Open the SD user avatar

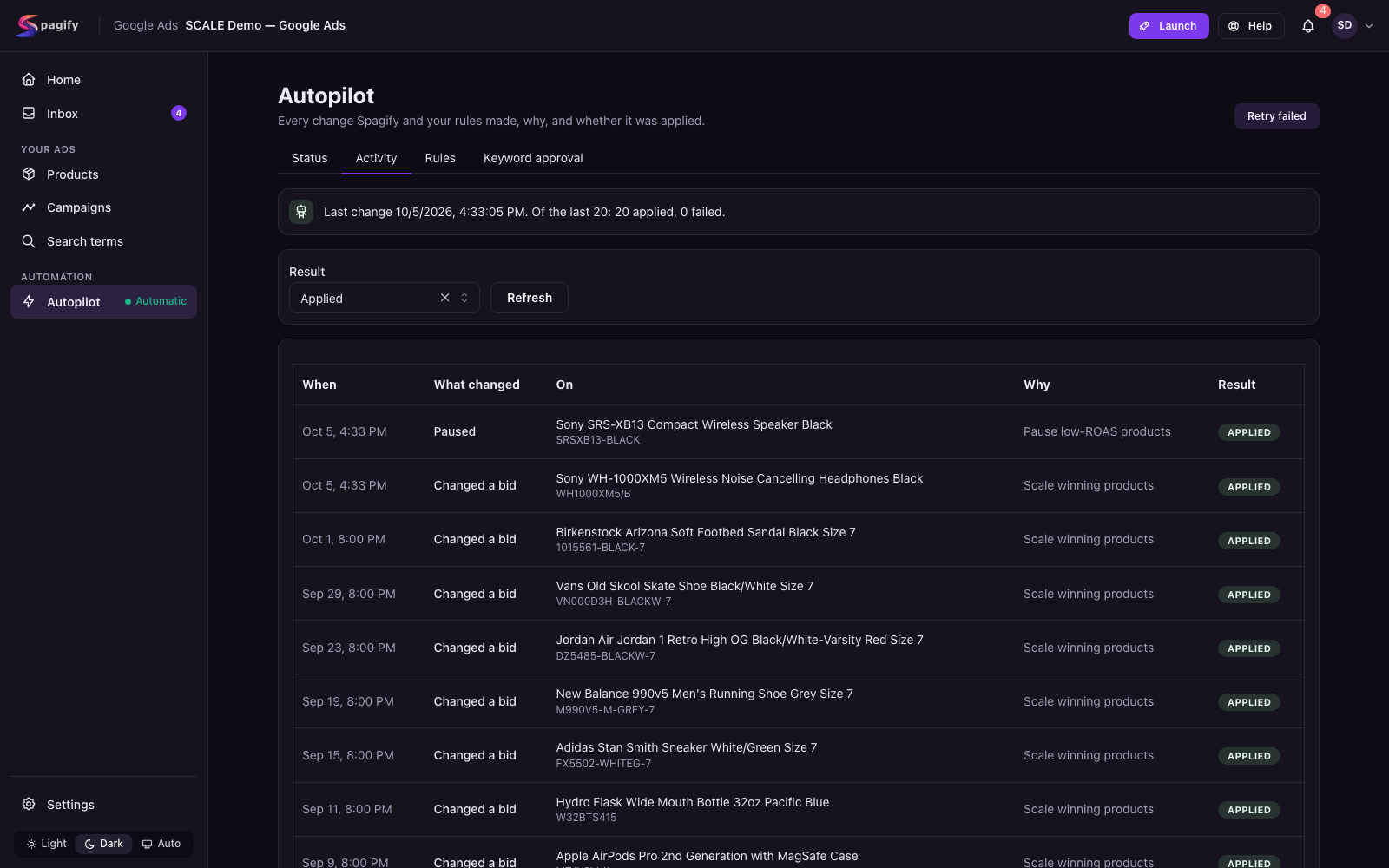1344,25
